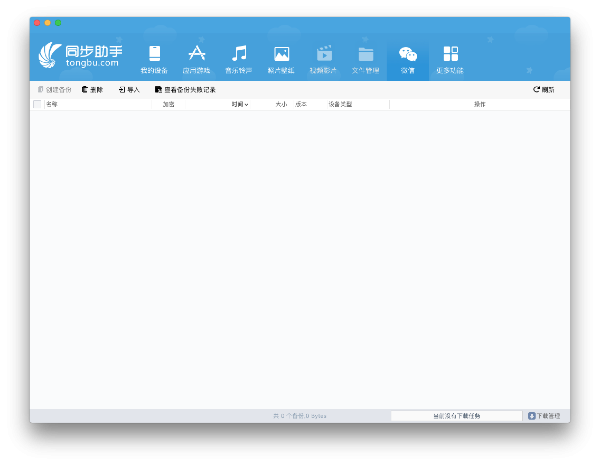Click the 设备类型 device type column header
Viewport: 600px width, 465px height.
click(340, 104)
